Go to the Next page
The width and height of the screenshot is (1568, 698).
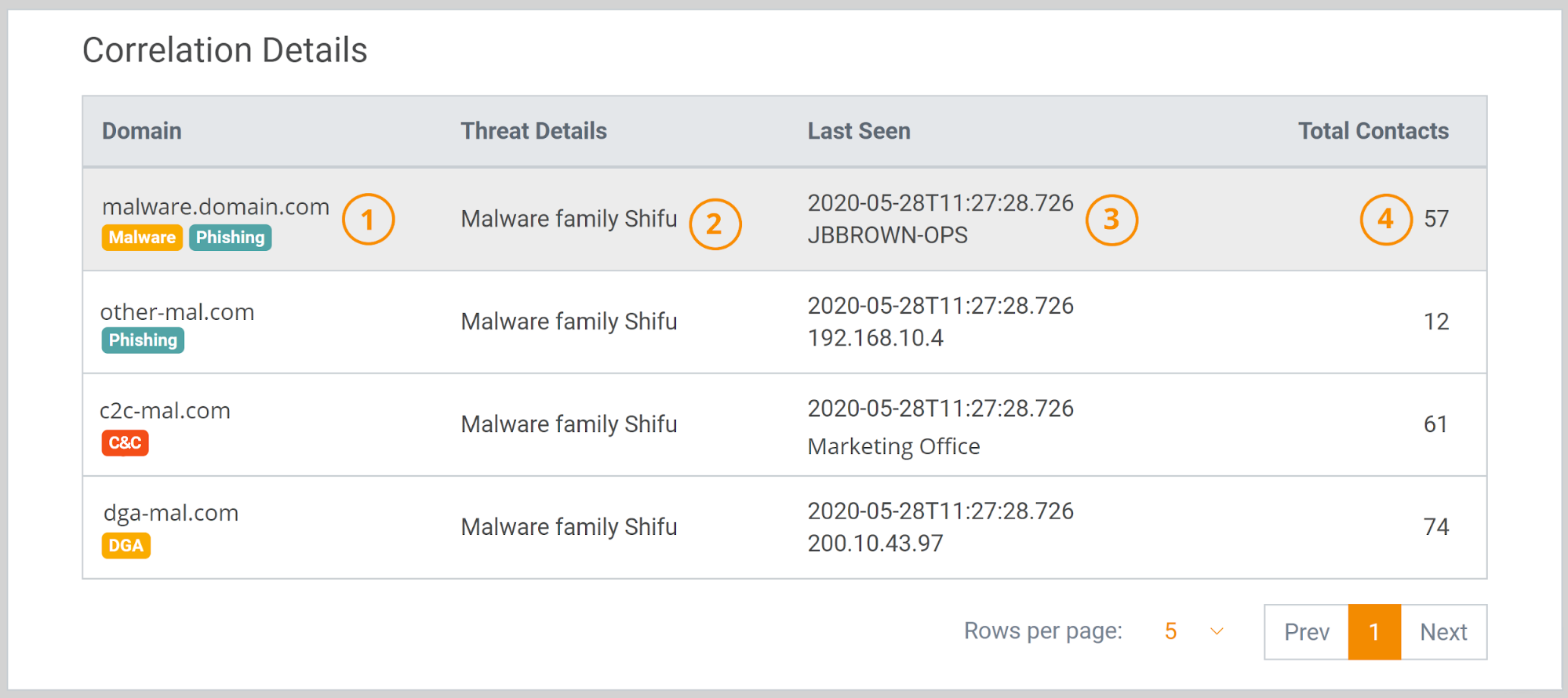click(x=1443, y=632)
